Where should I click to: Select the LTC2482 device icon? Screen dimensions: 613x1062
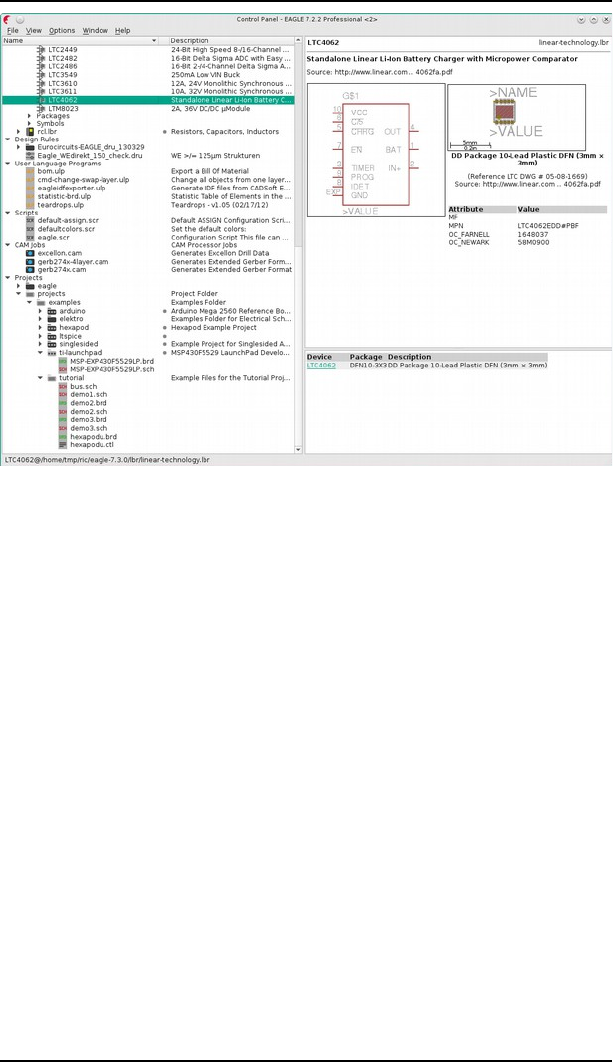pos(41,58)
